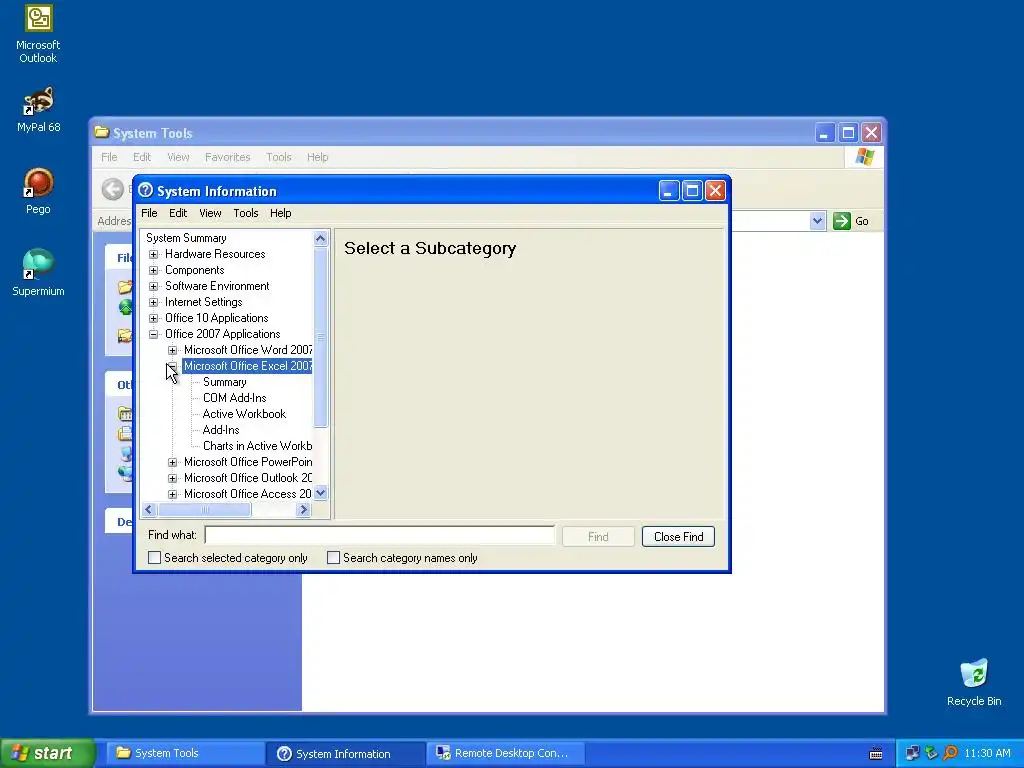Expand the Microsoft Office Word 2007 node
Image resolution: width=1024 pixels, height=768 pixels.
coord(172,350)
